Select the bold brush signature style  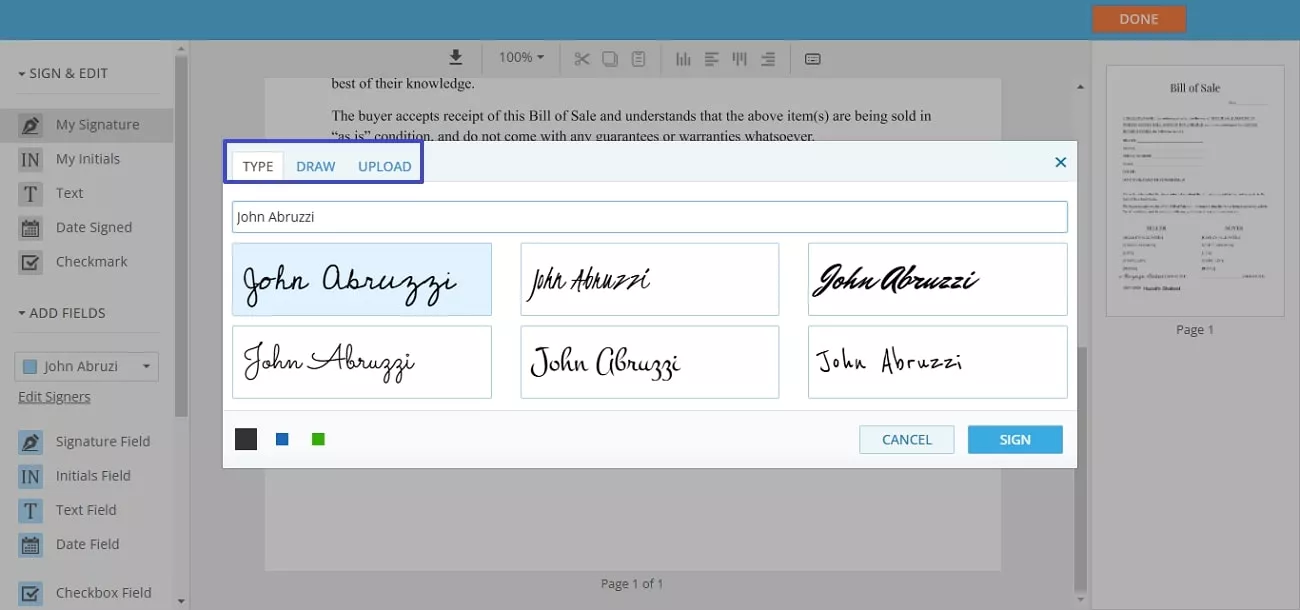938,279
